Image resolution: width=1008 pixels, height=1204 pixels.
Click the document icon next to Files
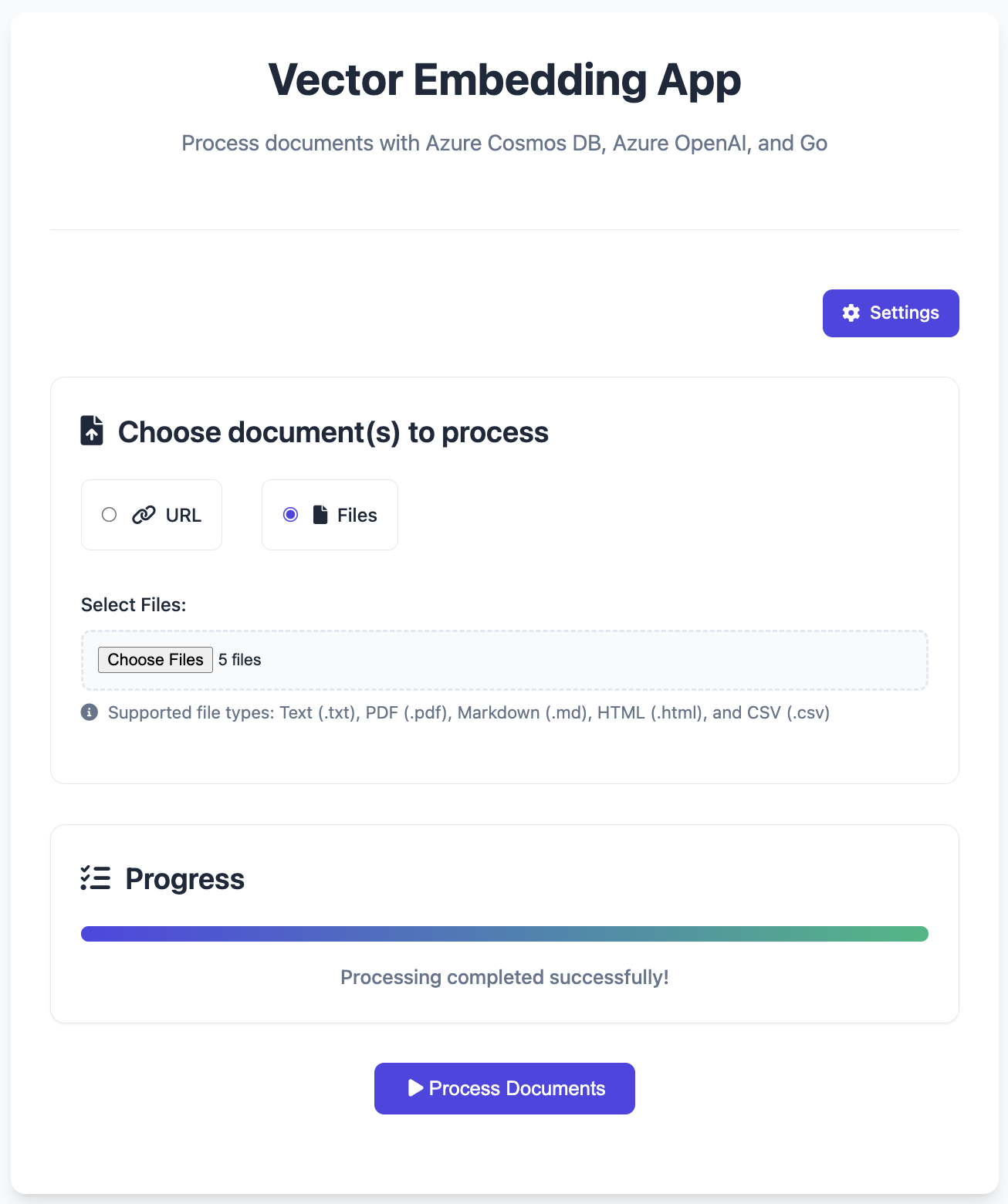tap(320, 515)
